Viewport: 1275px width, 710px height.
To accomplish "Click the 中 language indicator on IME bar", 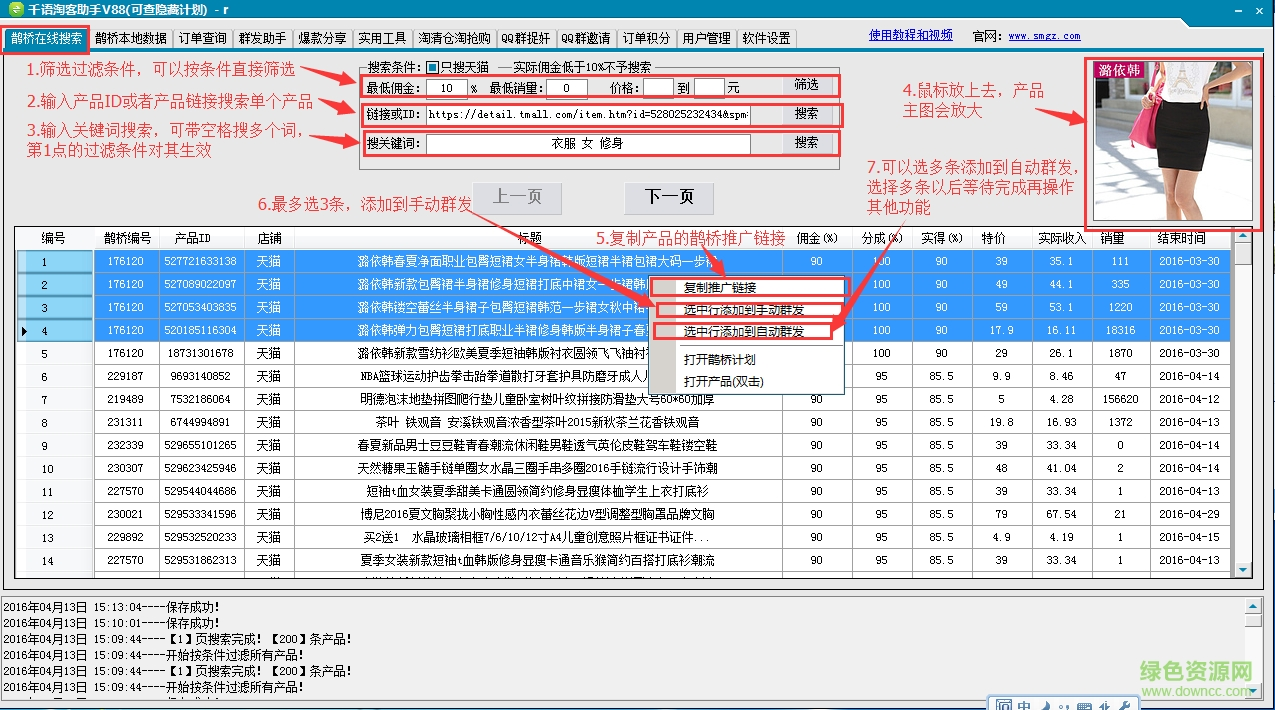I will pos(1024,705).
